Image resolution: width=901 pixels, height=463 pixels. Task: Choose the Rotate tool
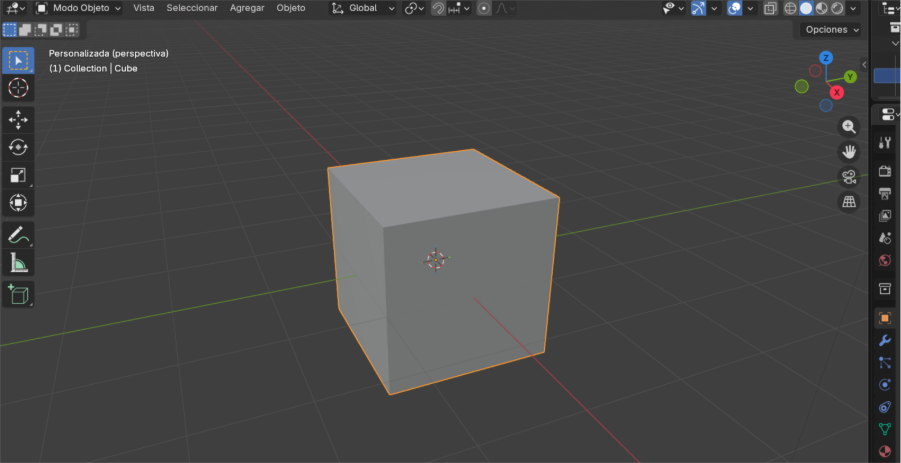tap(18, 148)
